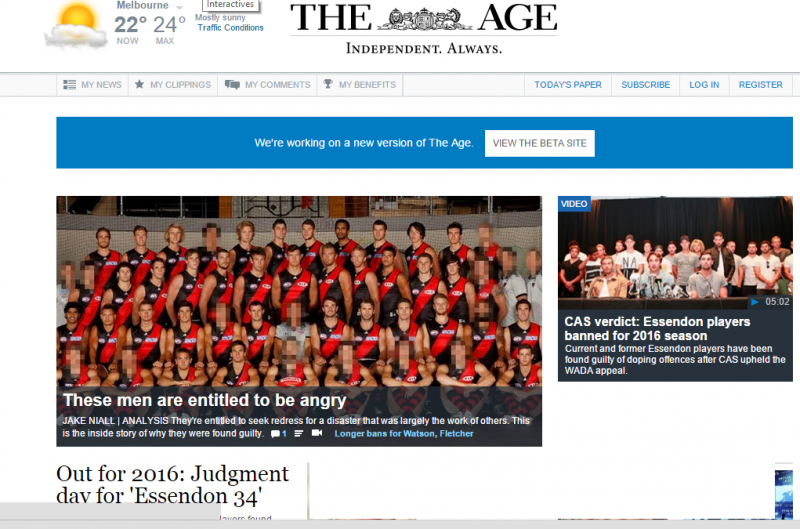Click the article text lines icon

click(x=298, y=434)
